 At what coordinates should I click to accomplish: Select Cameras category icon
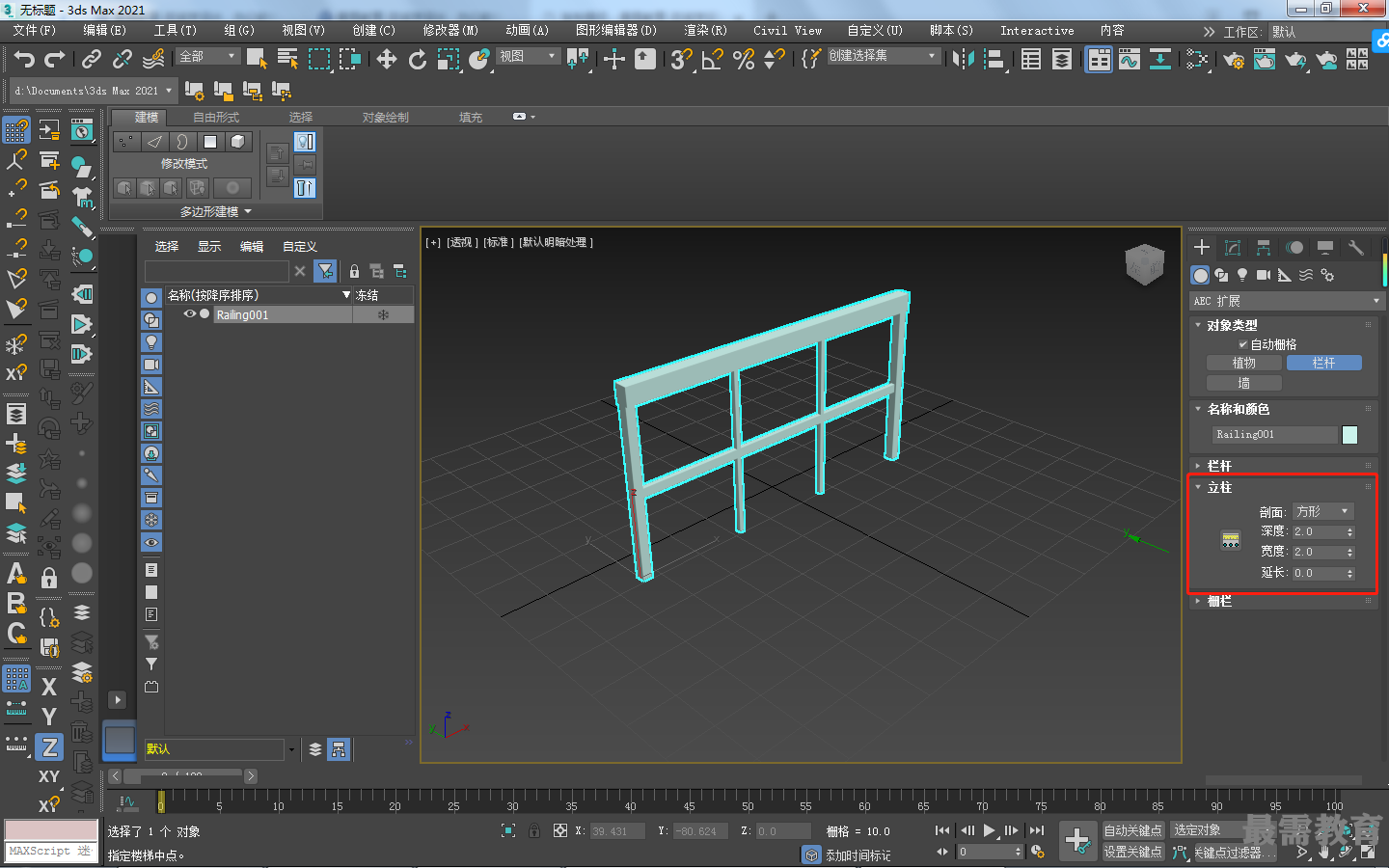1264,275
